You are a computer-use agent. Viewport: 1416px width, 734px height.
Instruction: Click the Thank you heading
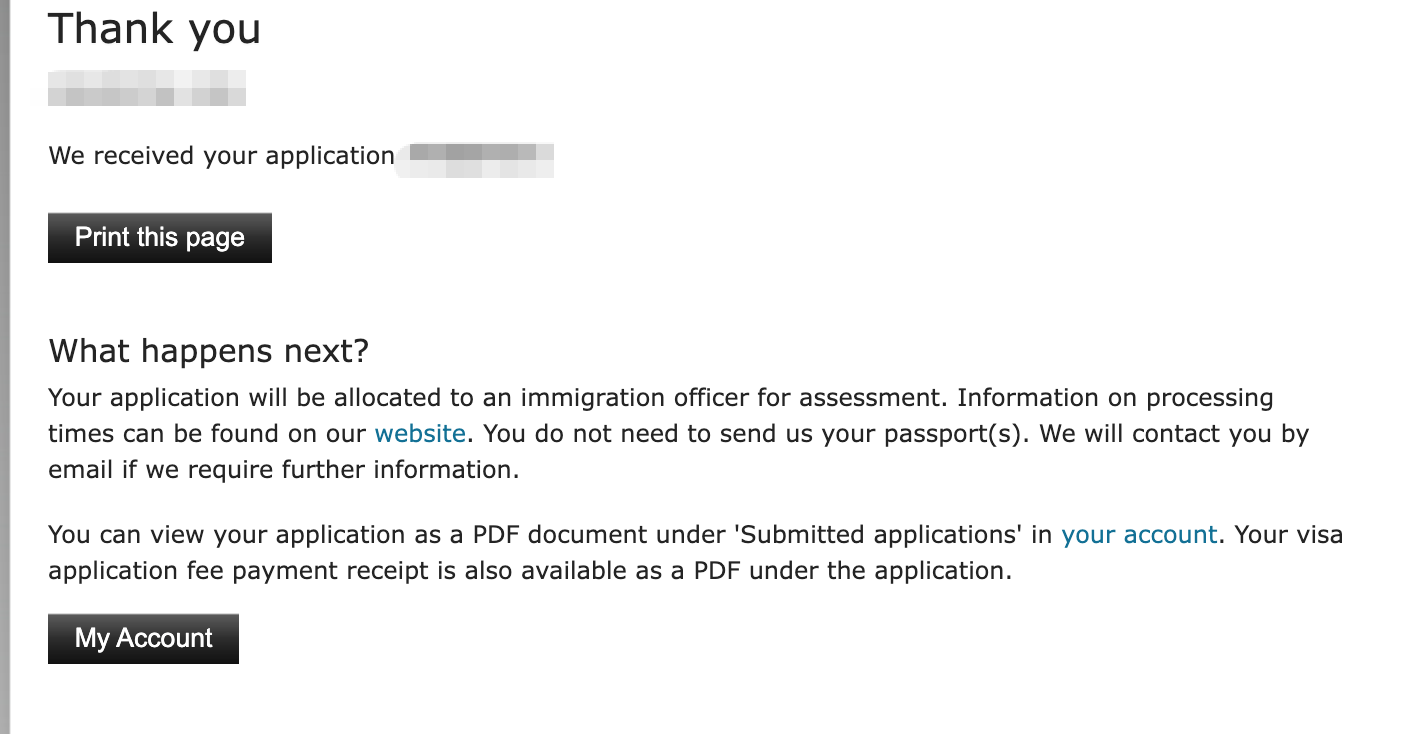tap(154, 28)
